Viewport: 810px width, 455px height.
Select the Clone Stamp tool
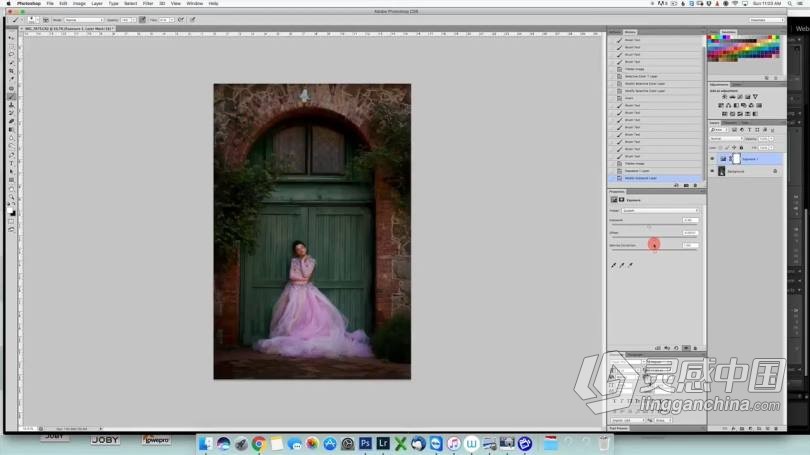point(11,105)
